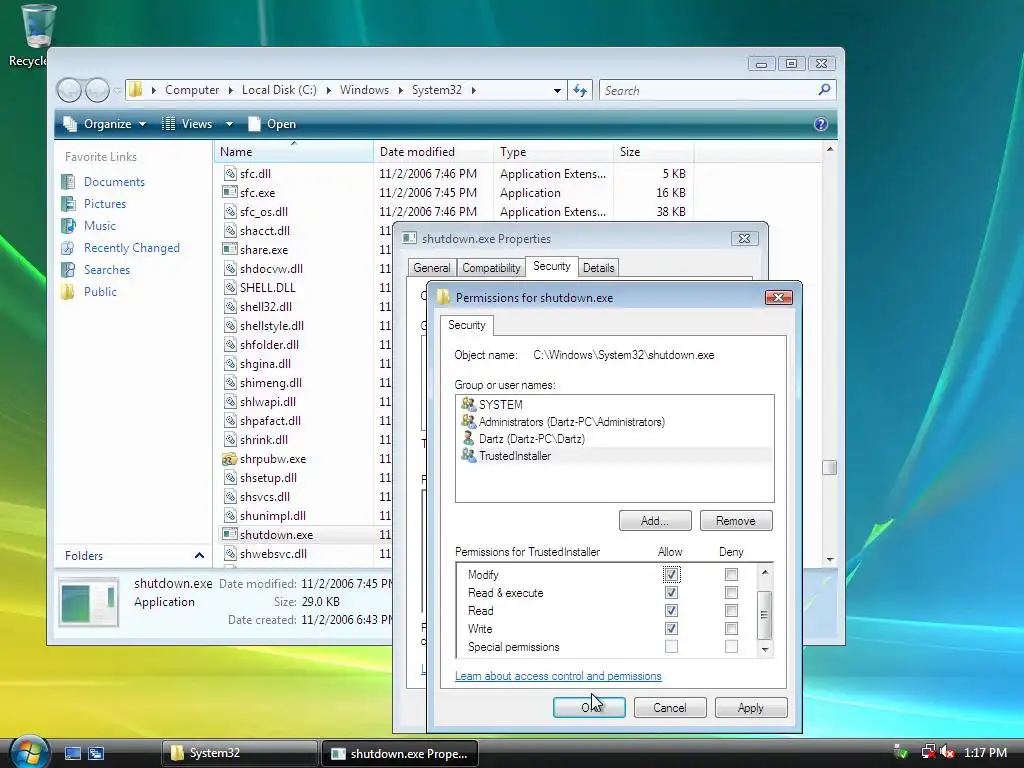Image resolution: width=1024 pixels, height=768 pixels.
Task: Sort files by Date modified column
Action: (x=434, y=152)
